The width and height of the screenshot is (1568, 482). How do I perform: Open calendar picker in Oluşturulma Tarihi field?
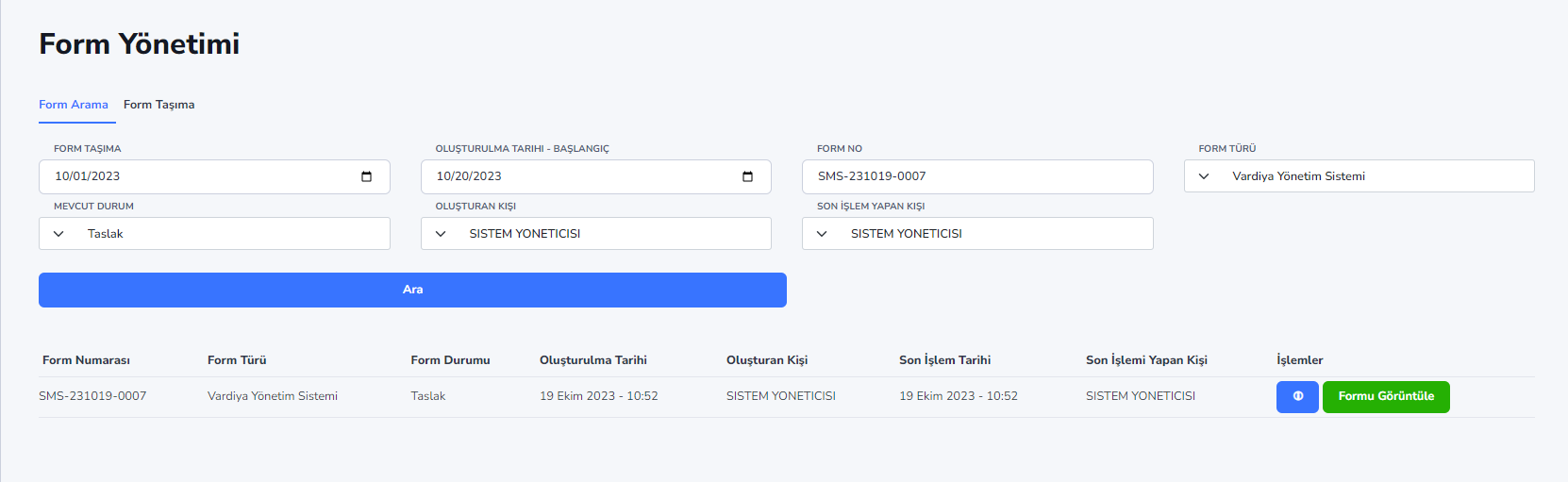pyautogui.click(x=748, y=176)
